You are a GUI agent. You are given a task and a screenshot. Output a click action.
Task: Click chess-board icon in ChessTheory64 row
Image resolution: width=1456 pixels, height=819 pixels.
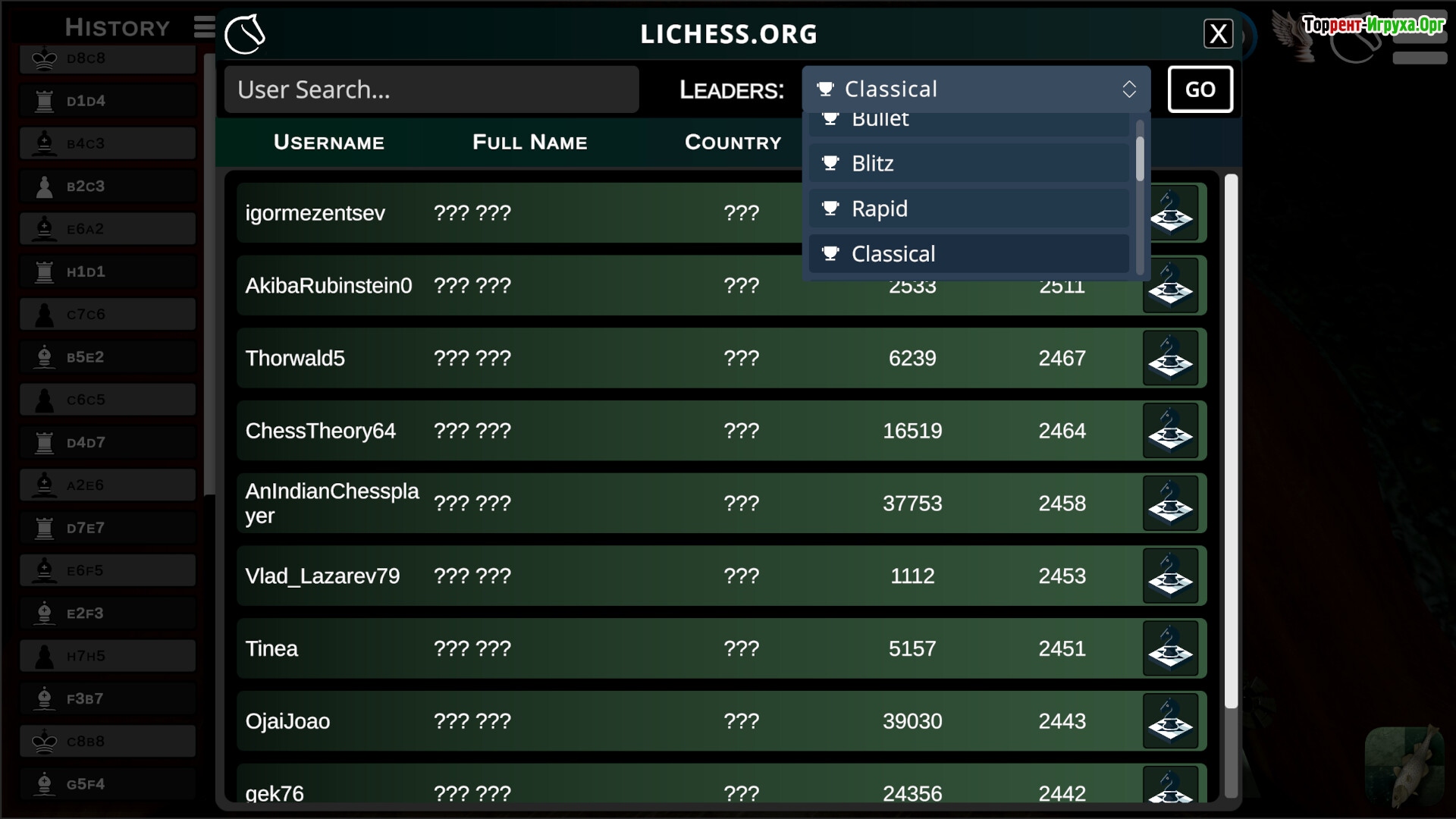click(1170, 431)
